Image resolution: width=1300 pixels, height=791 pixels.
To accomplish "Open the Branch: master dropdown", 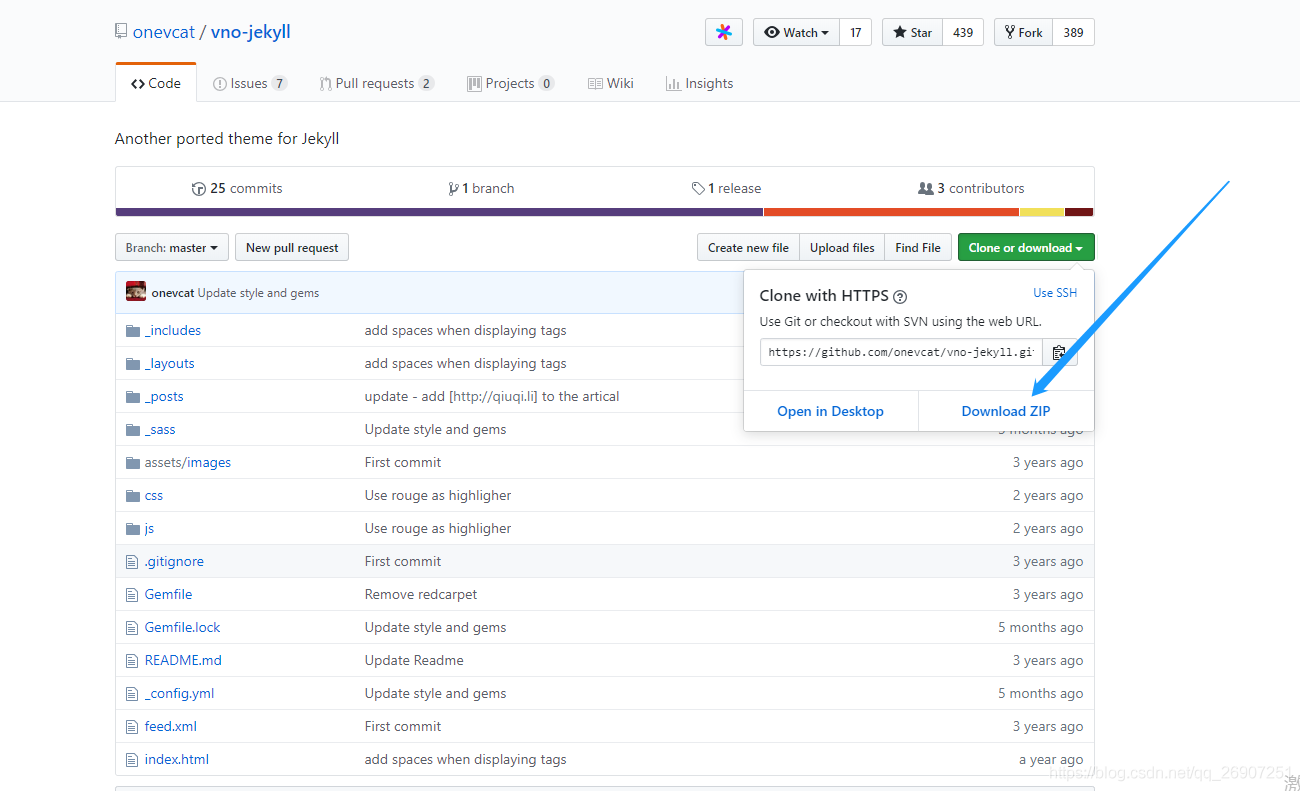I will click(x=172, y=247).
